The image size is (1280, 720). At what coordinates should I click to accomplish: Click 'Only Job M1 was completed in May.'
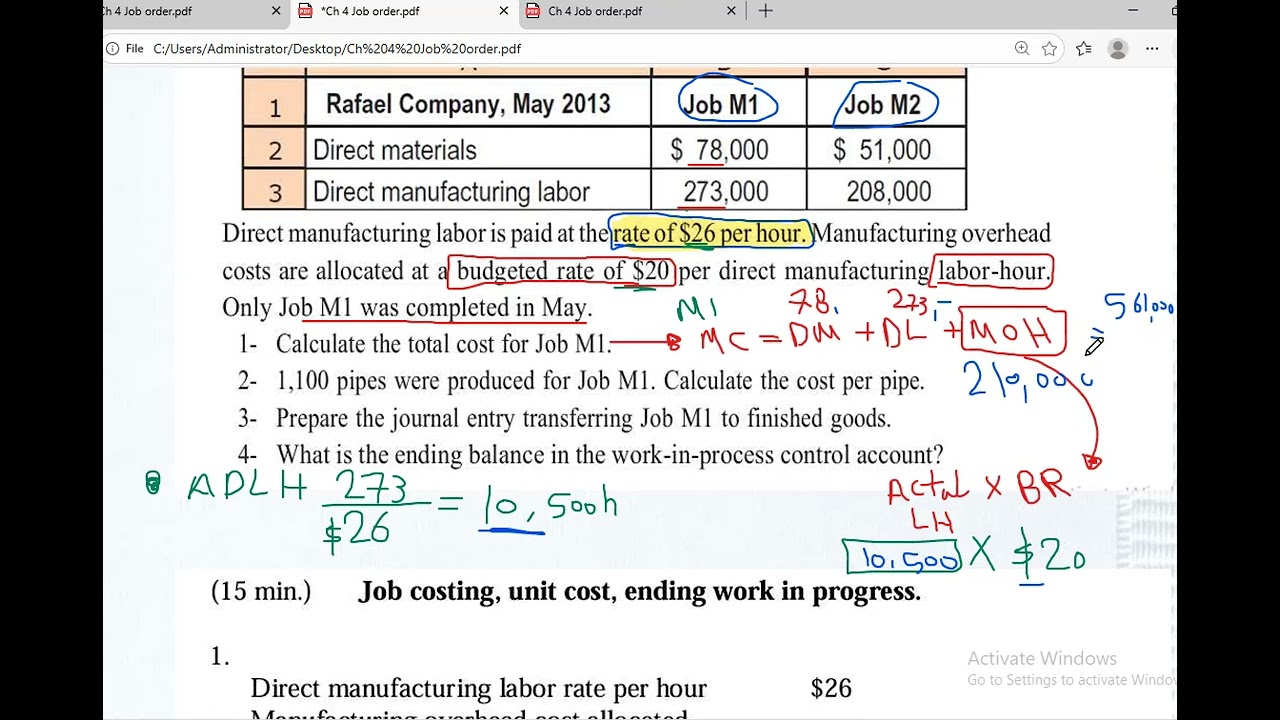pos(407,308)
